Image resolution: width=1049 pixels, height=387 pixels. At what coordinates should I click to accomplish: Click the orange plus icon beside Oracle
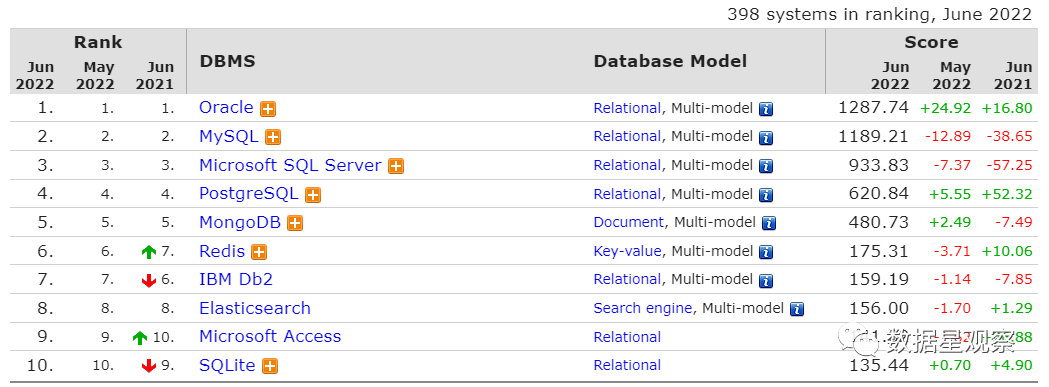(x=268, y=108)
